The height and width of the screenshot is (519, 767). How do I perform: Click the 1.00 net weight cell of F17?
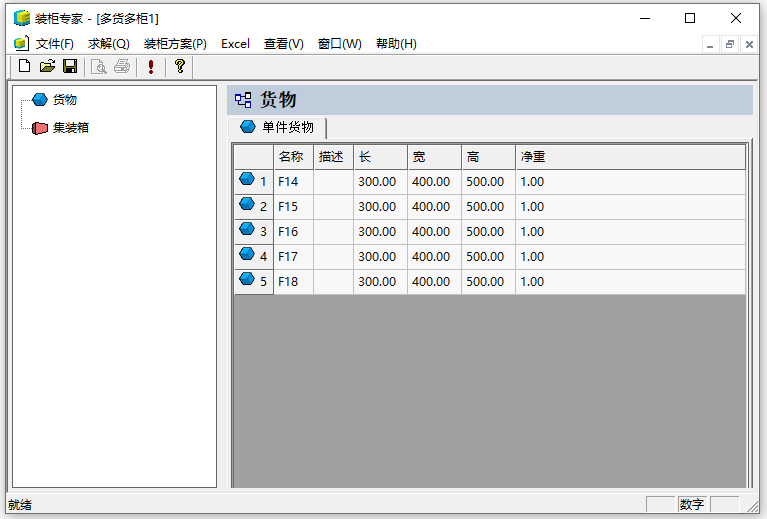coord(631,257)
